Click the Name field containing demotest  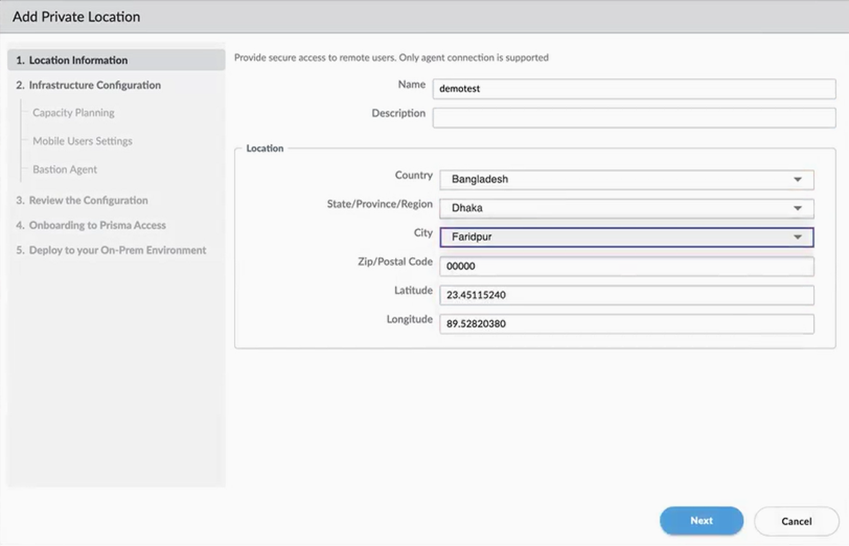634,89
